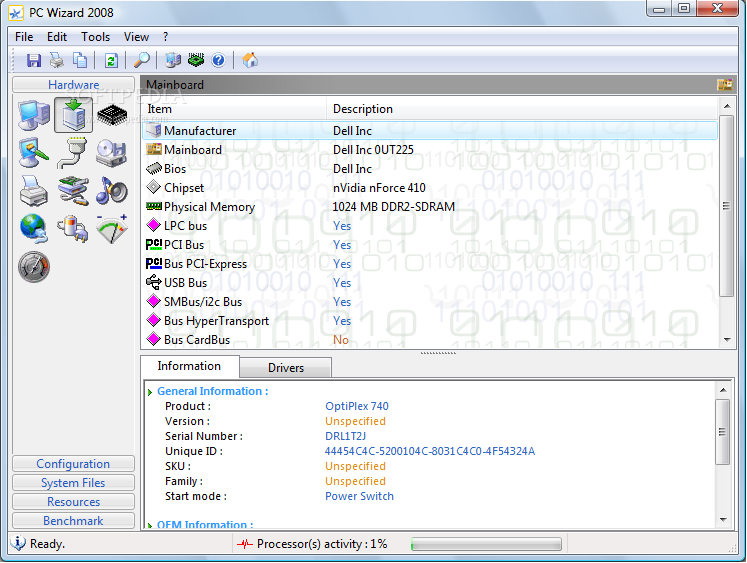
Task: Select the Bus HyperTransport row
Action: (x=430, y=321)
